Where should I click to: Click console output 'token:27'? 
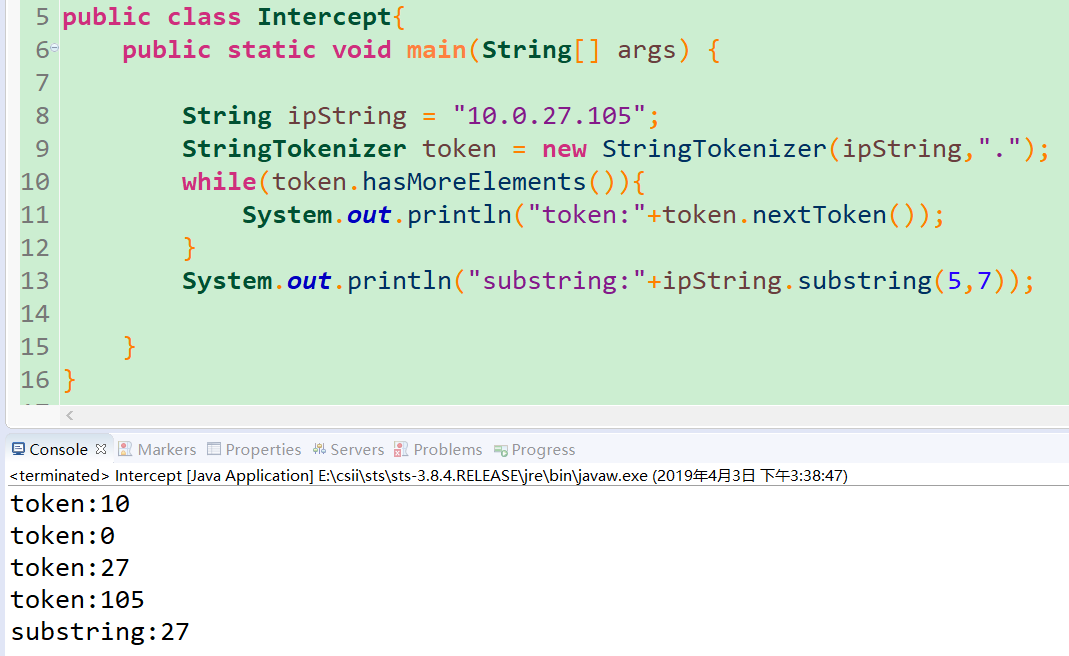pos(70,568)
